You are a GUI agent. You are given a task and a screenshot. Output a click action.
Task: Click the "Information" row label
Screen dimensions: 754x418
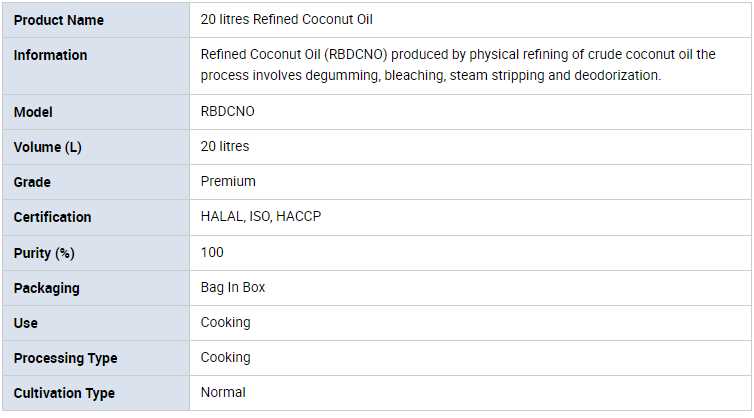tap(50, 55)
